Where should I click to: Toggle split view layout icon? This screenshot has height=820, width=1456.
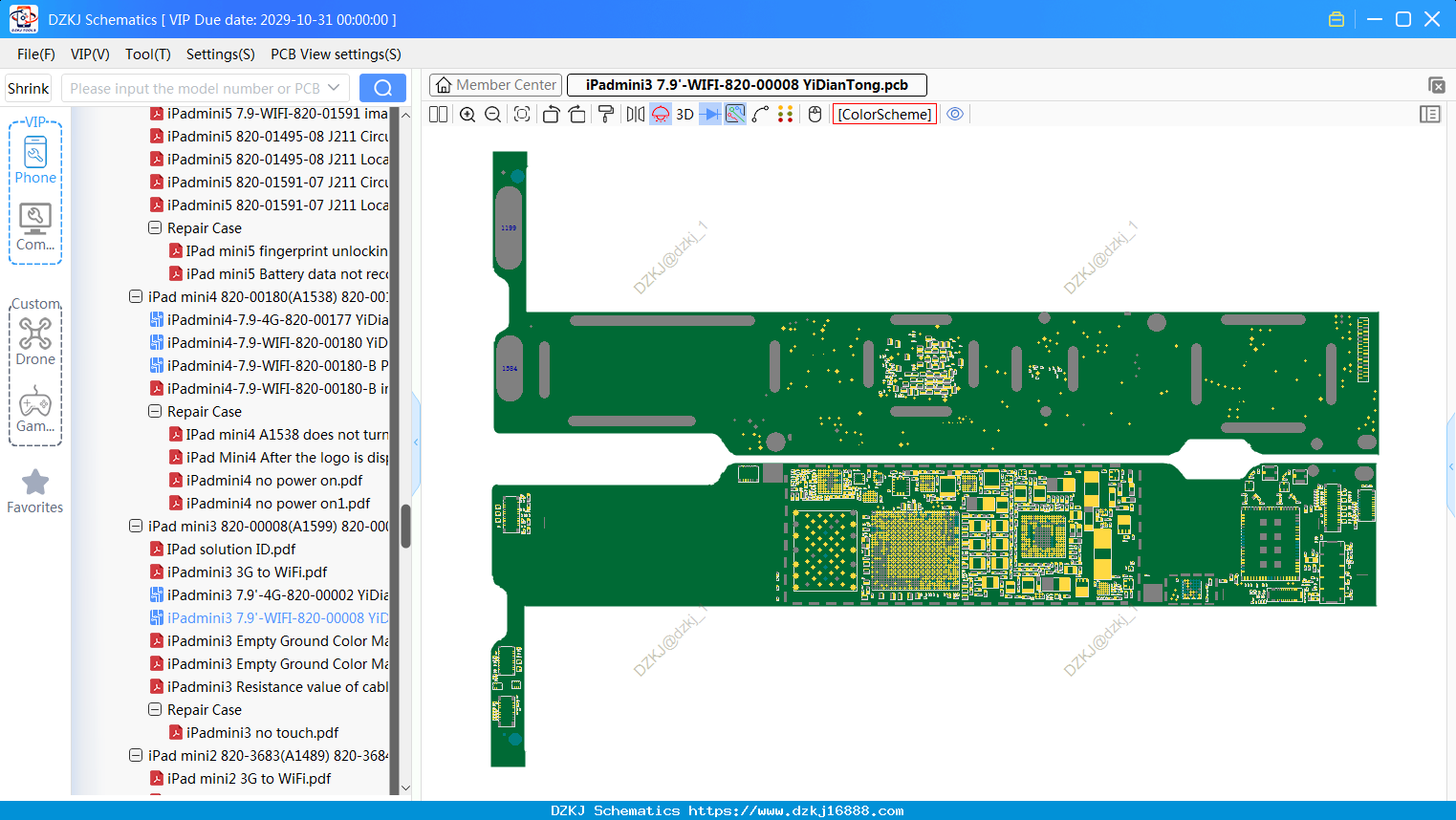[x=438, y=115]
